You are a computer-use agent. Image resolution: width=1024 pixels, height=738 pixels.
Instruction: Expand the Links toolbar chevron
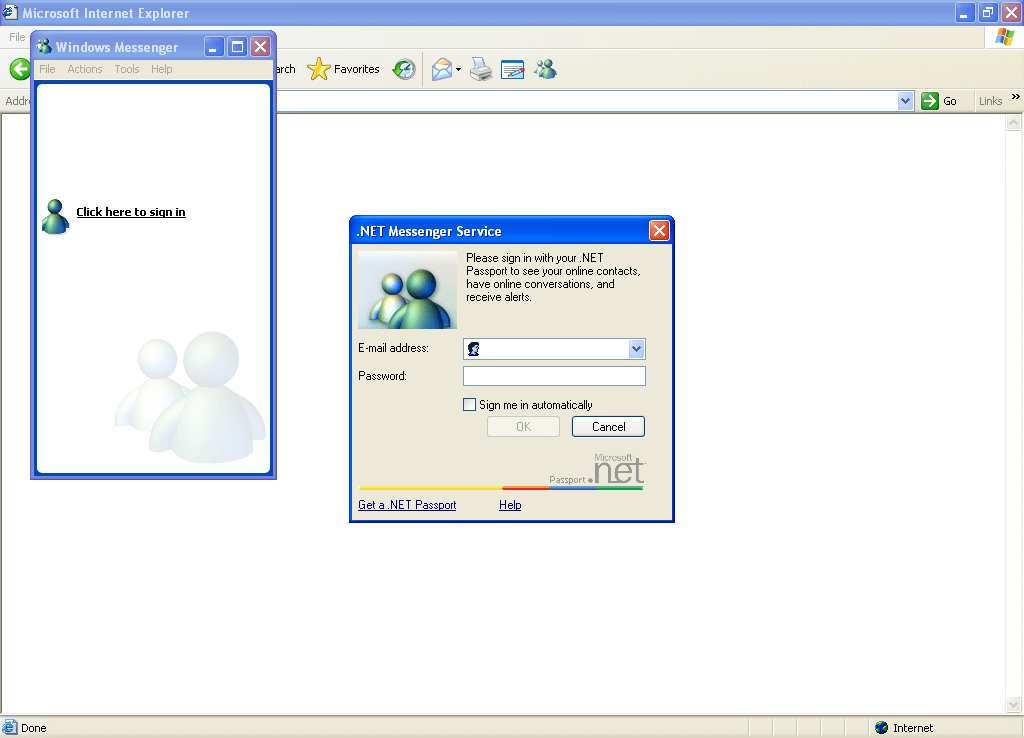(1016, 97)
